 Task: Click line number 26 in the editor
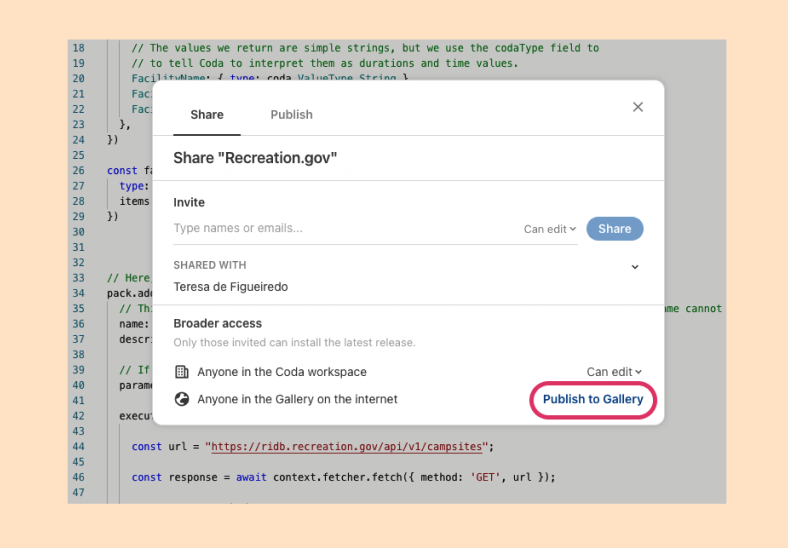tap(78, 170)
